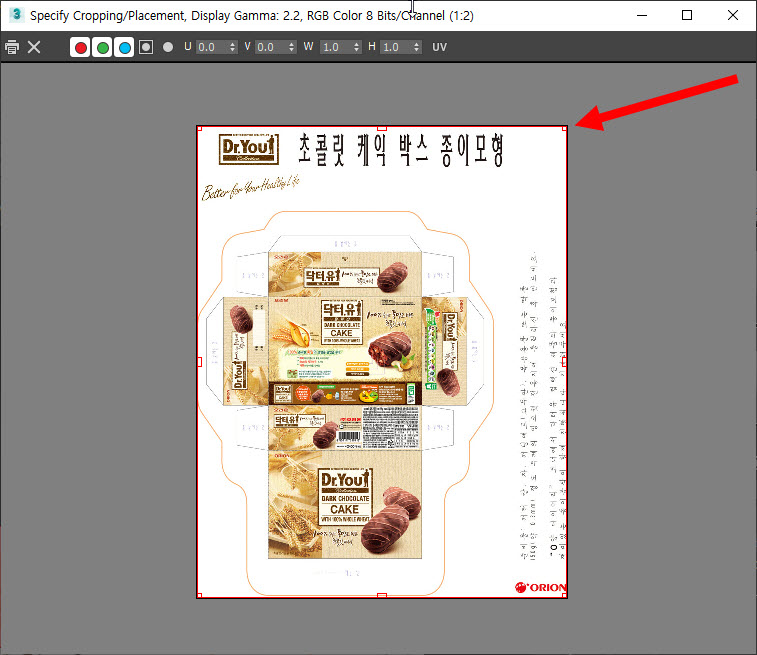
Task: Click into the V value field
Action: click(271, 47)
